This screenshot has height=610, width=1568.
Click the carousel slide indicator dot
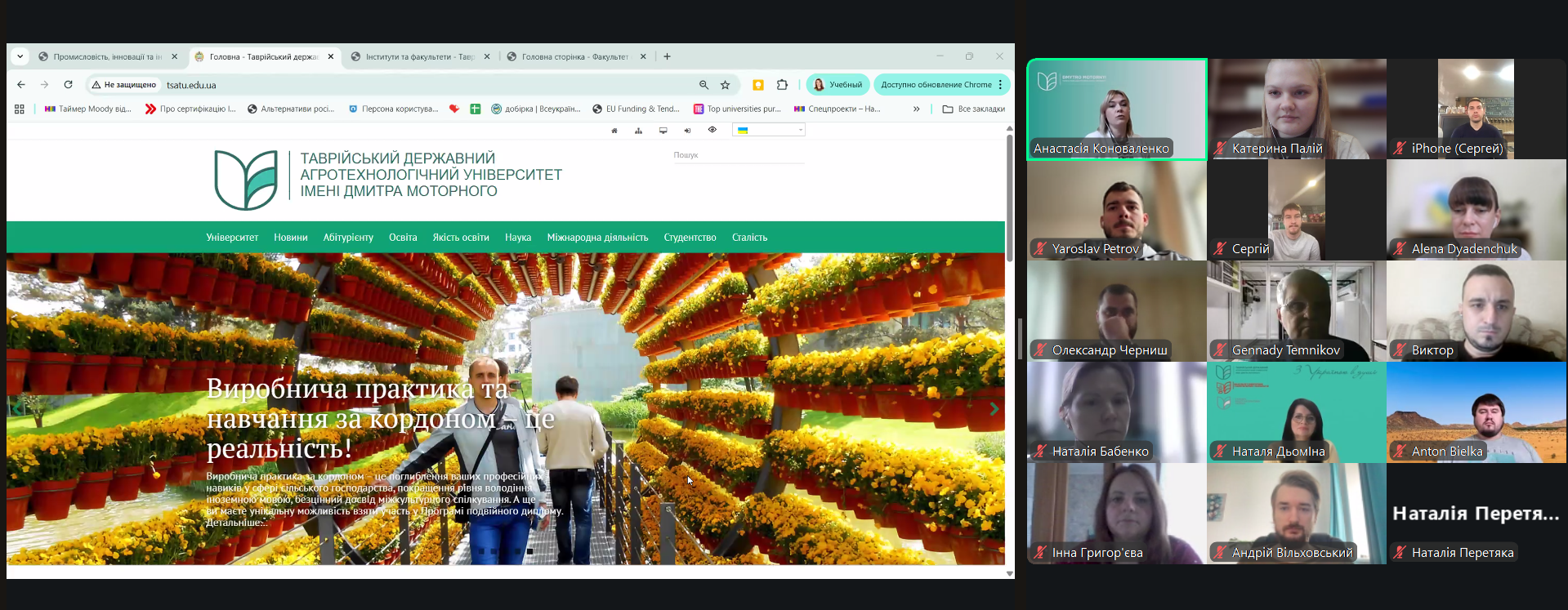(529, 551)
